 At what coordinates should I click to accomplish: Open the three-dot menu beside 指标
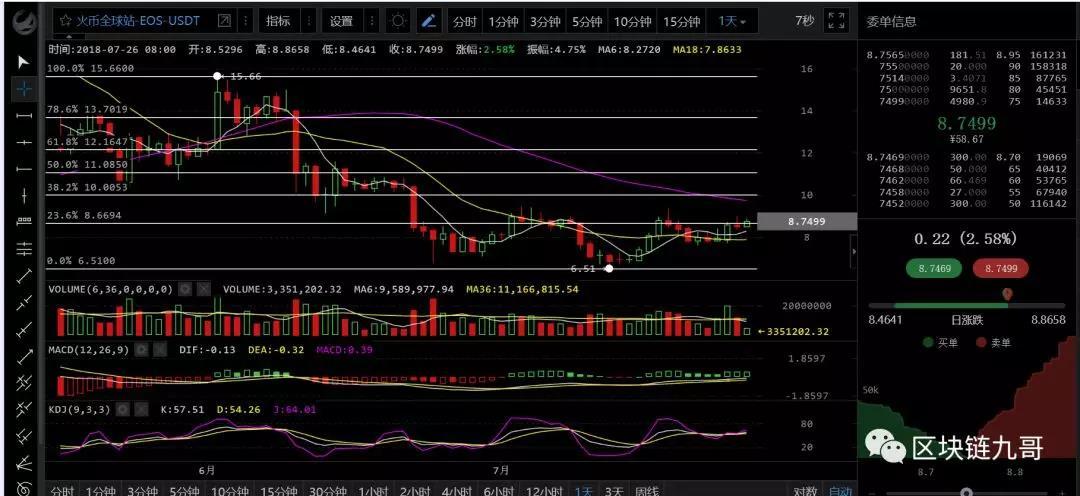(x=308, y=21)
